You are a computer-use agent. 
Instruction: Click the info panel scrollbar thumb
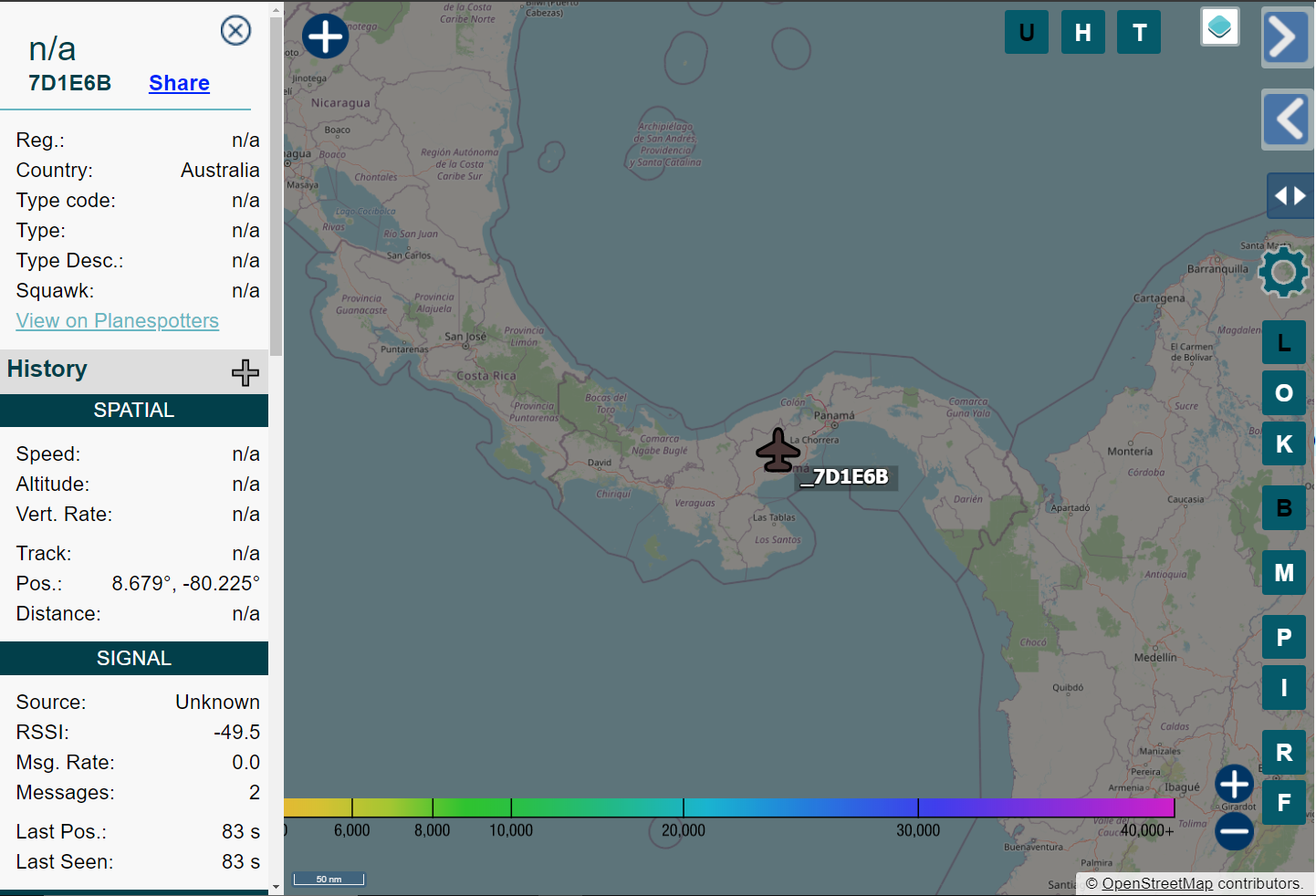pyautogui.click(x=276, y=186)
